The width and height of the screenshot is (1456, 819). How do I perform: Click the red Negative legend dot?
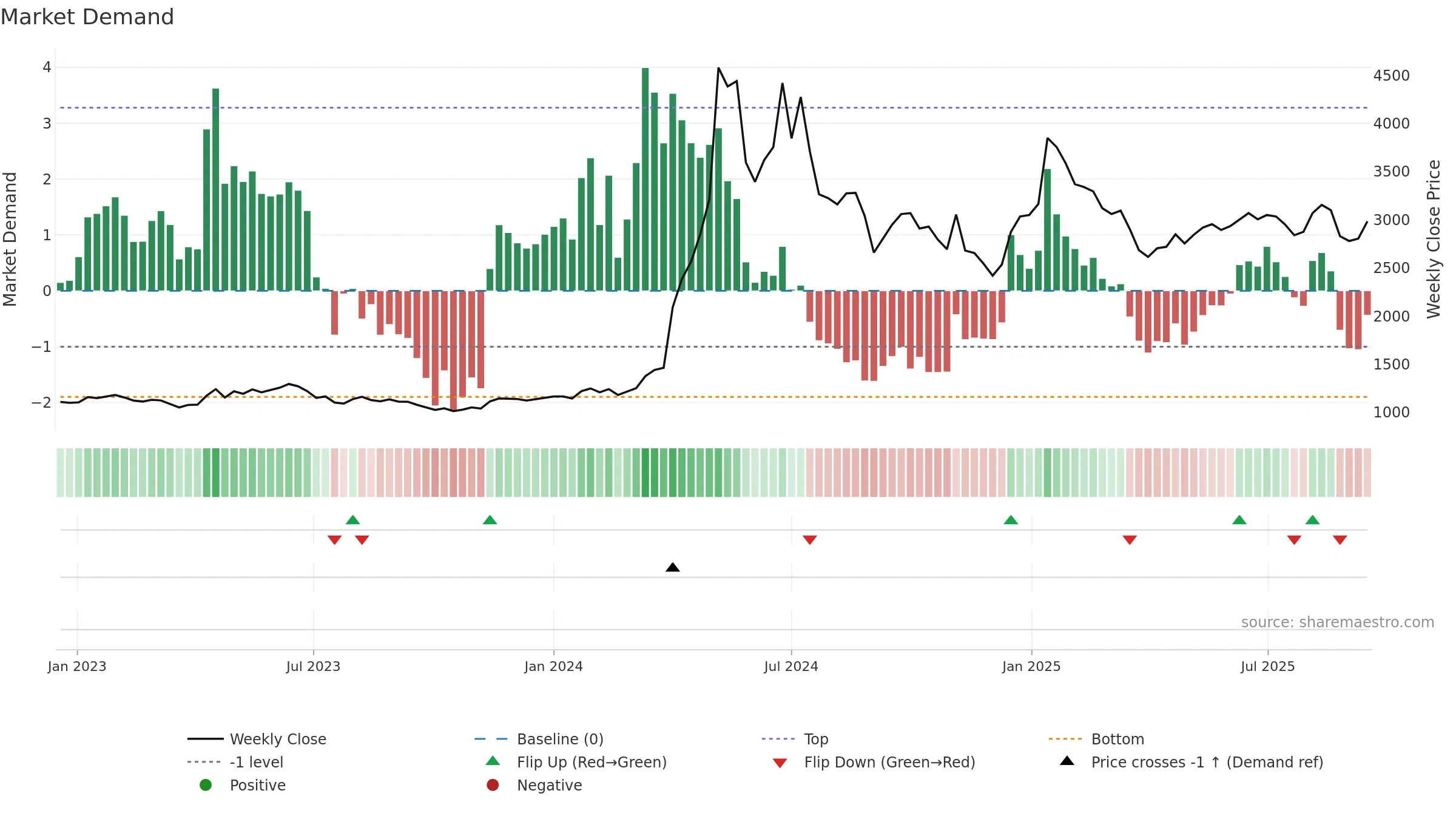coord(493,785)
